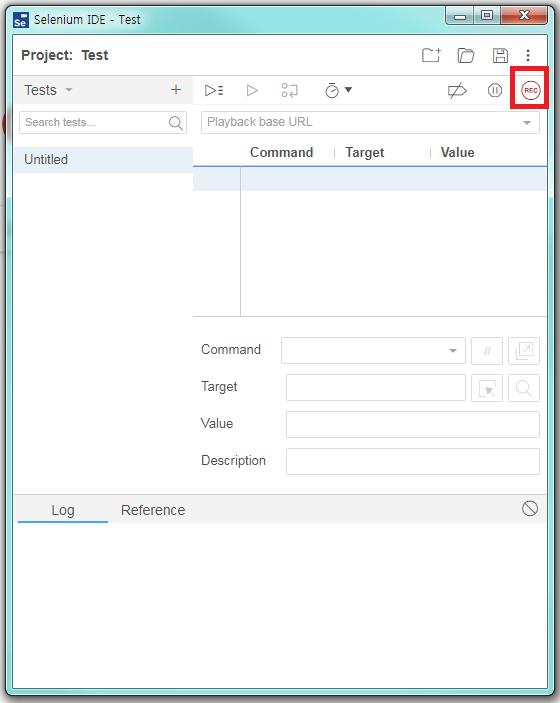This screenshot has width=560, height=703.
Task: Select target in page icon
Action: pyautogui.click(x=487, y=388)
